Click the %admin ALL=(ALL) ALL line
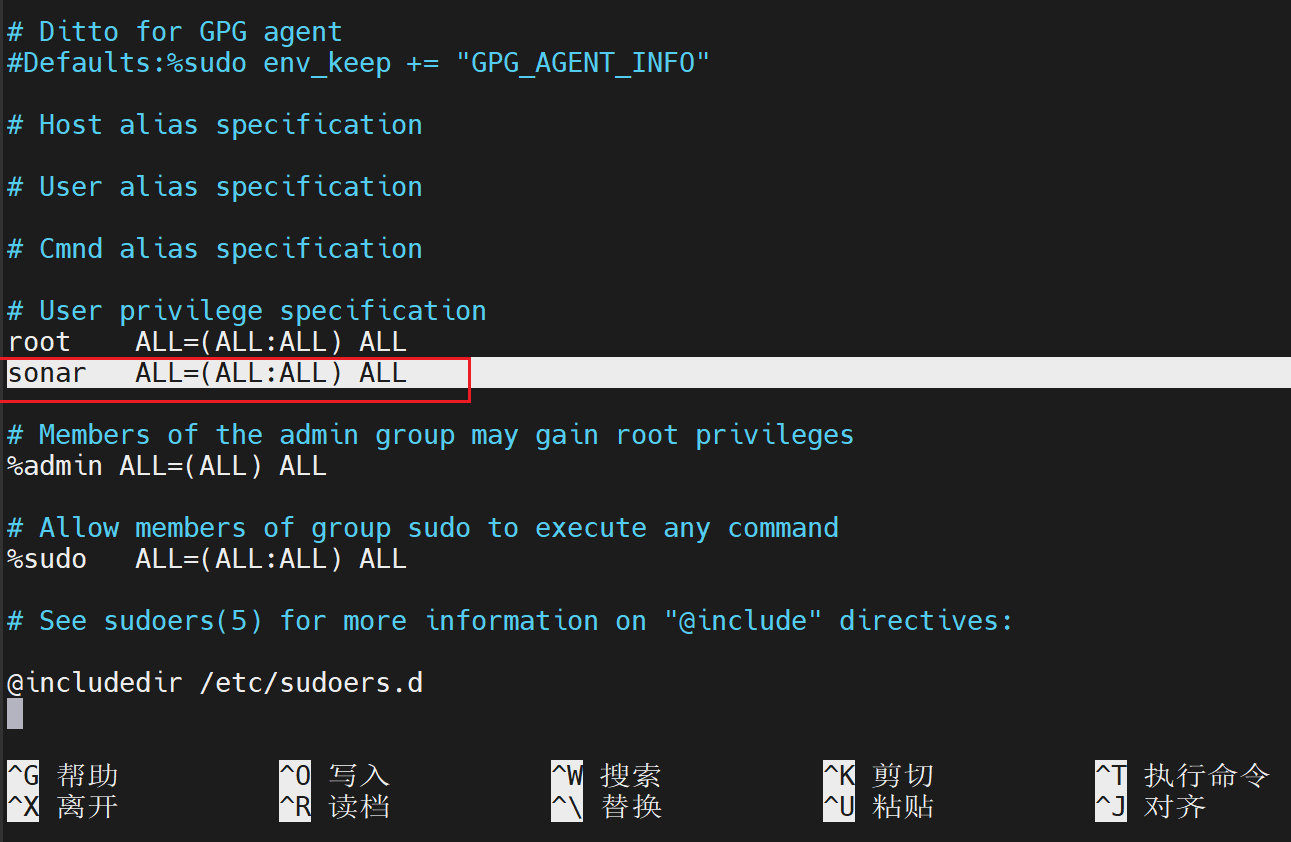This screenshot has height=842, width=1291. click(x=167, y=466)
